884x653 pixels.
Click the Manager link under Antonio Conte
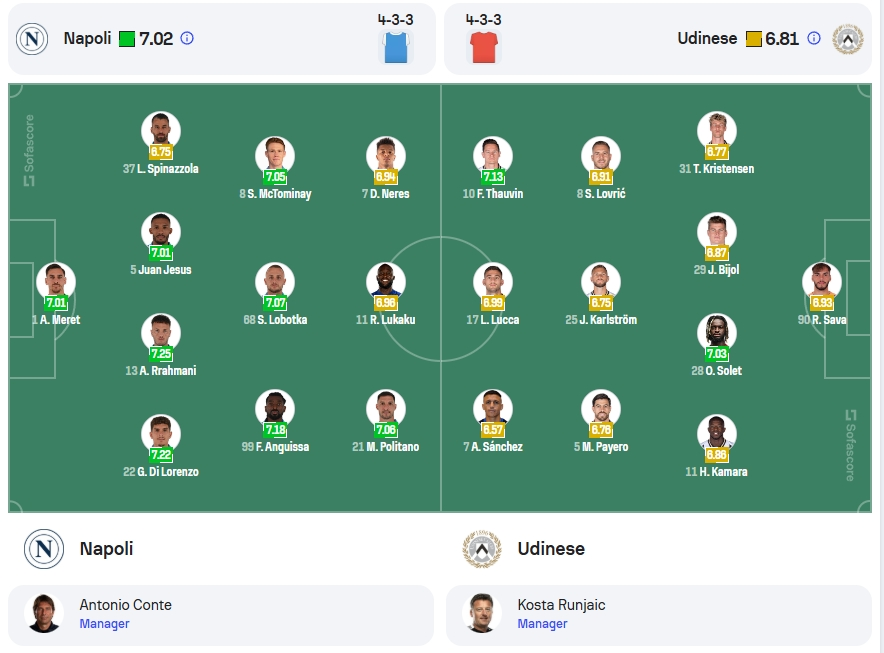point(104,624)
